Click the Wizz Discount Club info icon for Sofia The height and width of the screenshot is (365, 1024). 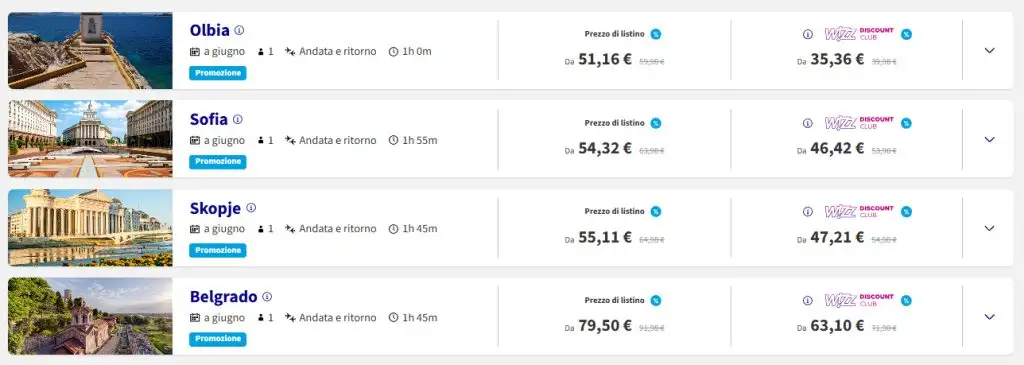pyautogui.click(x=808, y=123)
